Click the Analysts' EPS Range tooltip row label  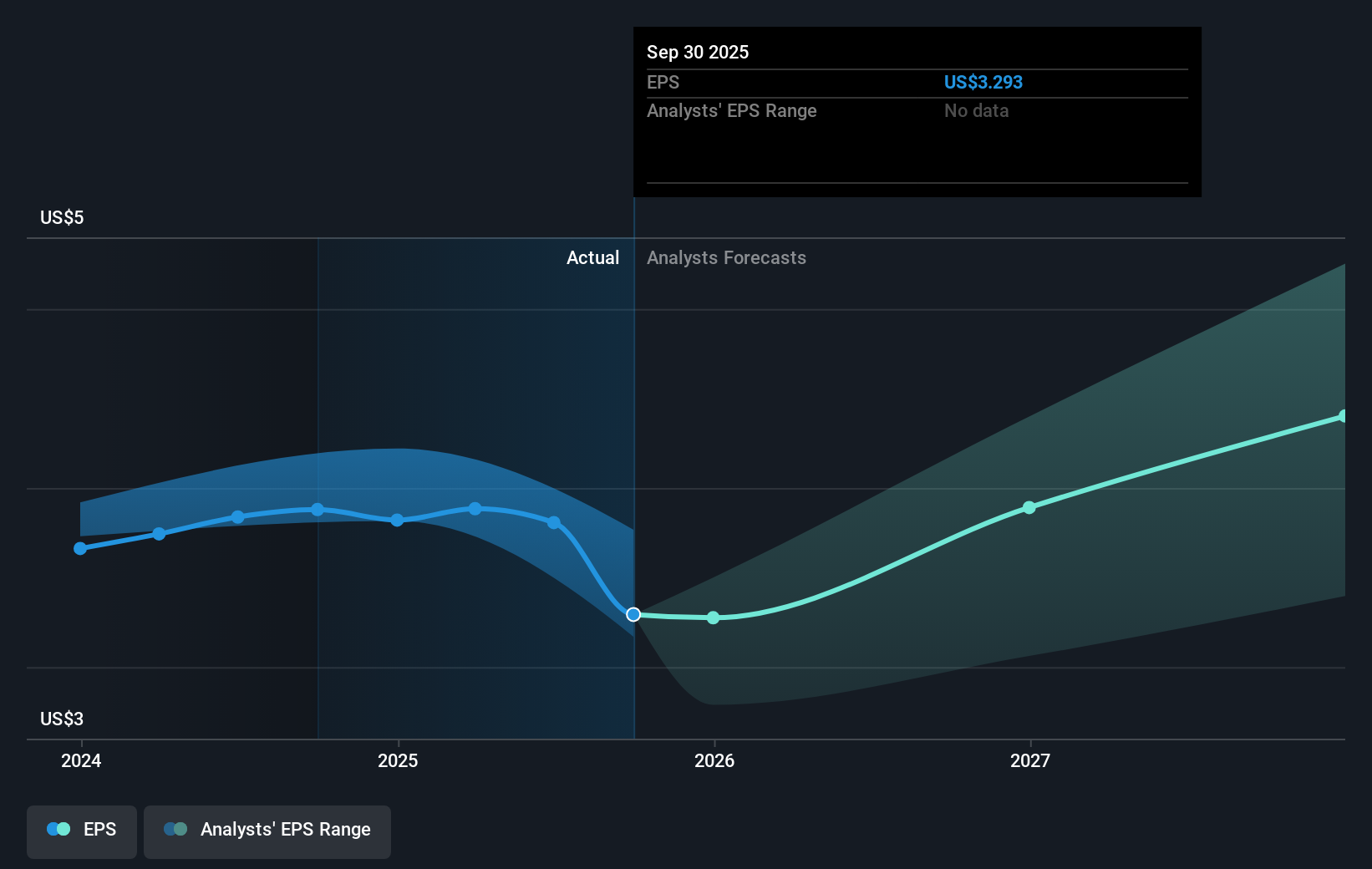tap(732, 110)
